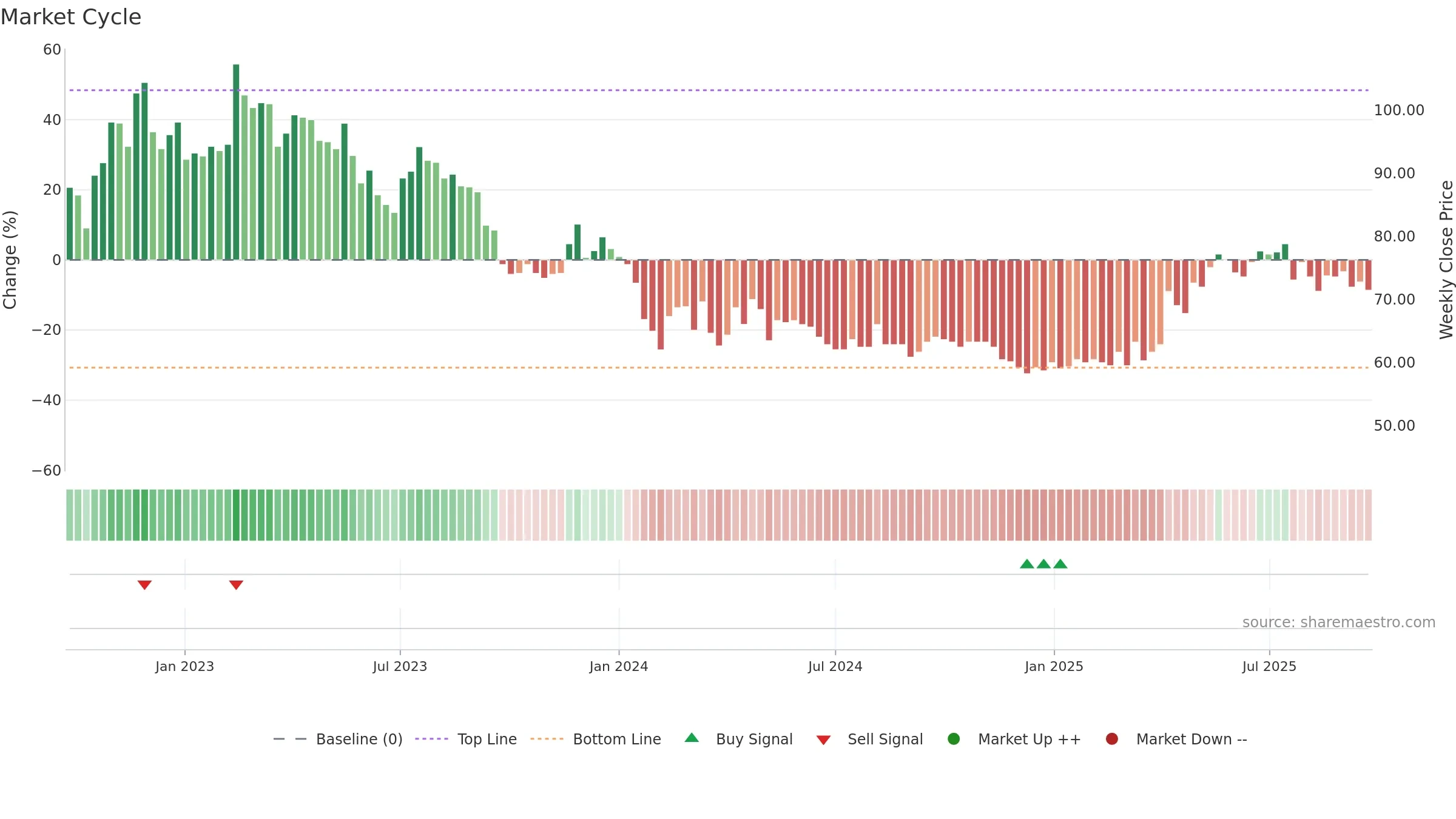Toggle the Bottom Line legend entry
The image size is (1456, 819).
[x=595, y=739]
